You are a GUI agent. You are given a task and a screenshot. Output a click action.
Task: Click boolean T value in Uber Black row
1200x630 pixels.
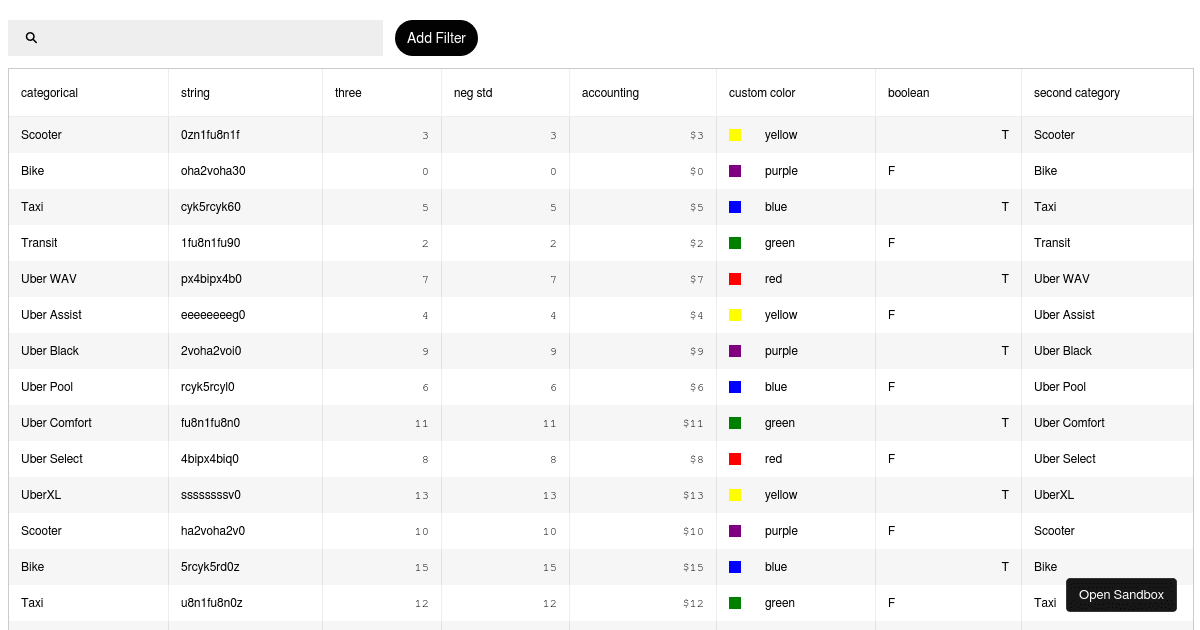tap(1005, 351)
